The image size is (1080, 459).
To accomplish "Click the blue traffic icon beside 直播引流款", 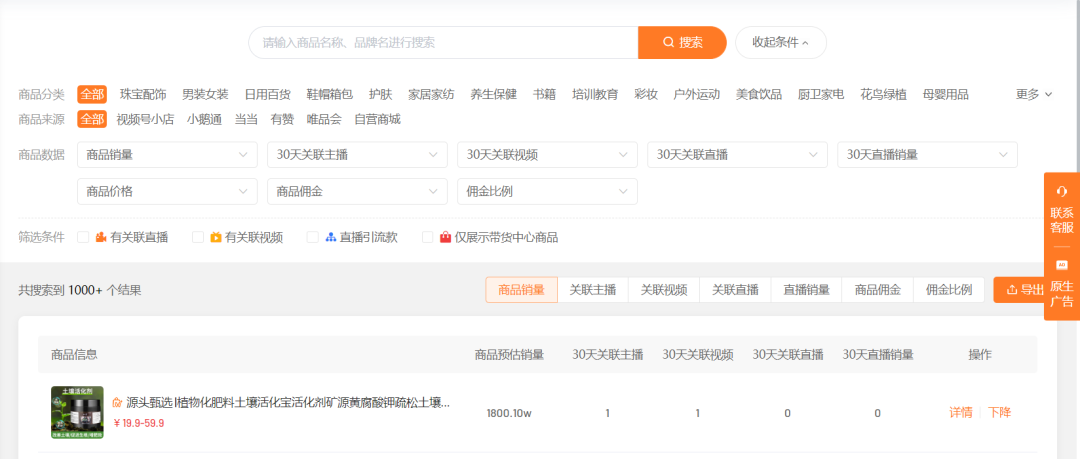I will pos(331,238).
